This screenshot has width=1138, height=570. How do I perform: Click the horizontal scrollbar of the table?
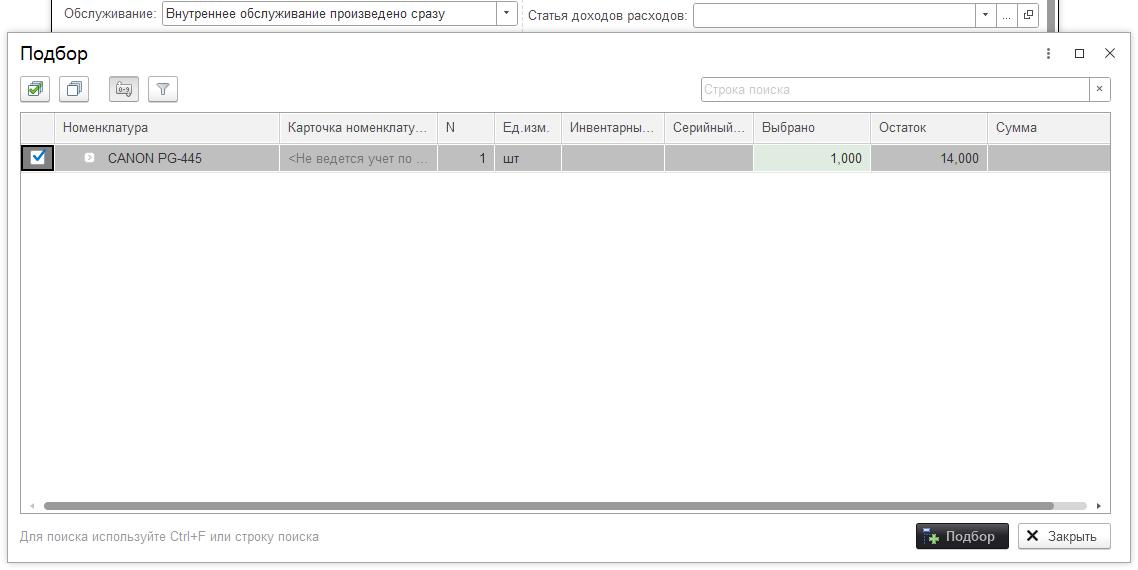coord(548,506)
